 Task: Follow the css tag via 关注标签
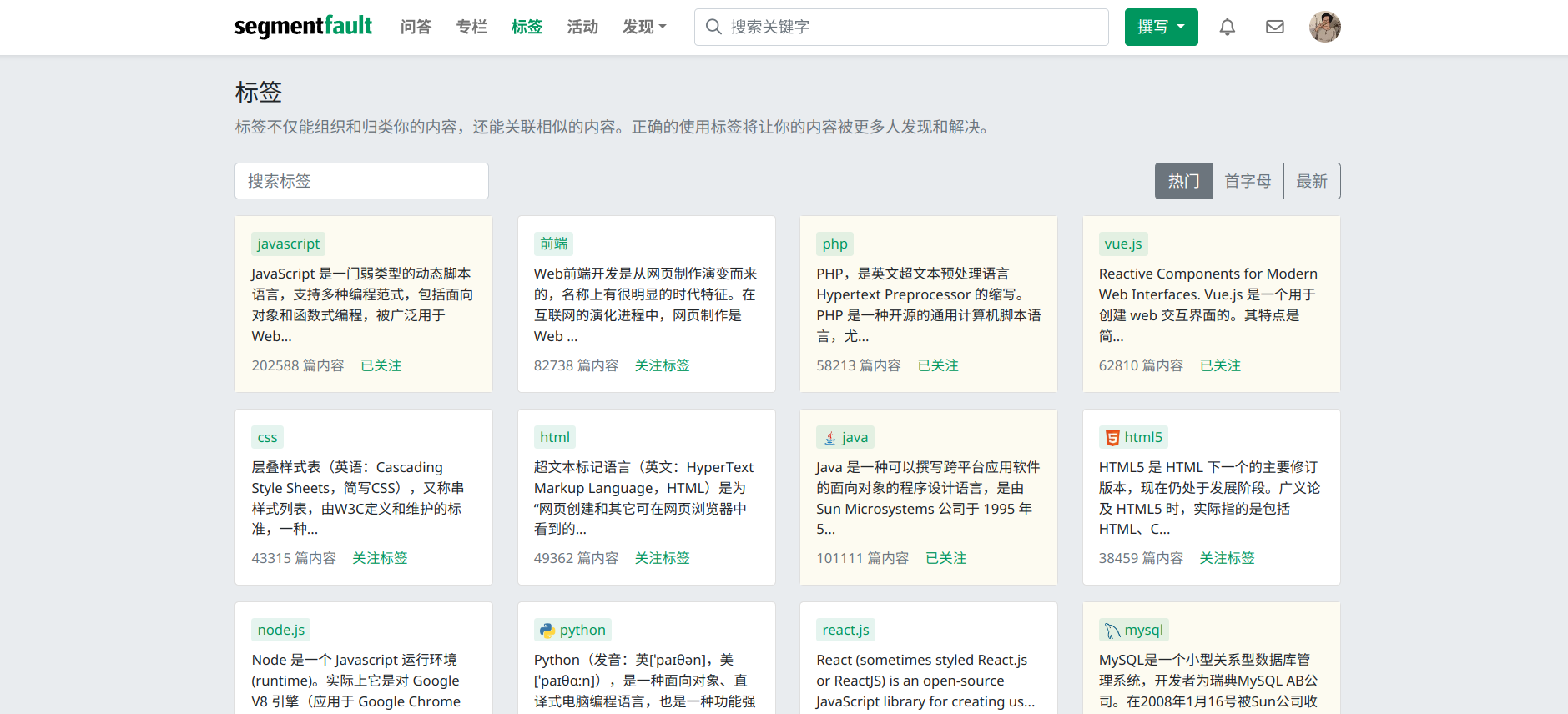tap(380, 558)
